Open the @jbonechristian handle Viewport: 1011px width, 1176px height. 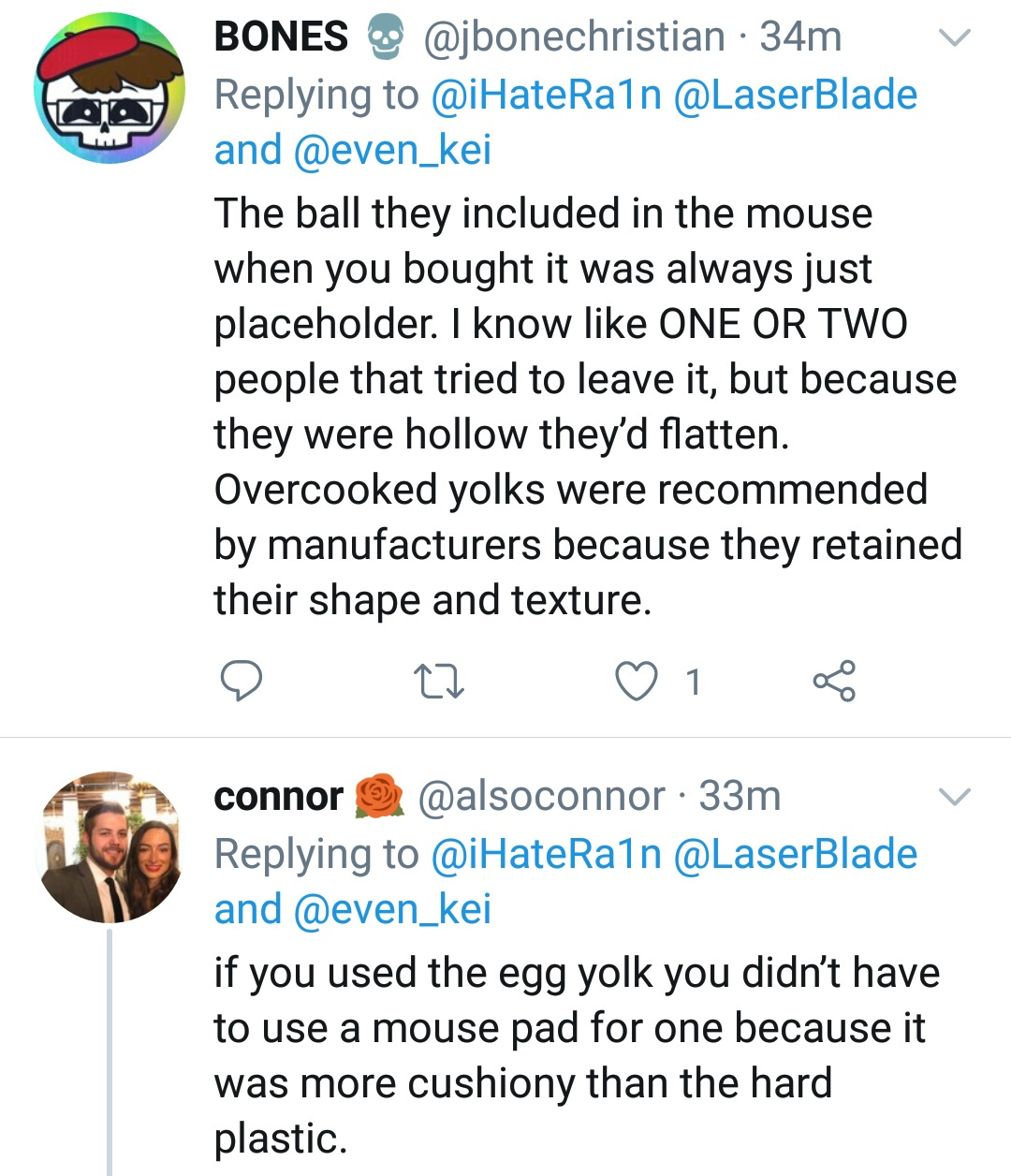575,37
